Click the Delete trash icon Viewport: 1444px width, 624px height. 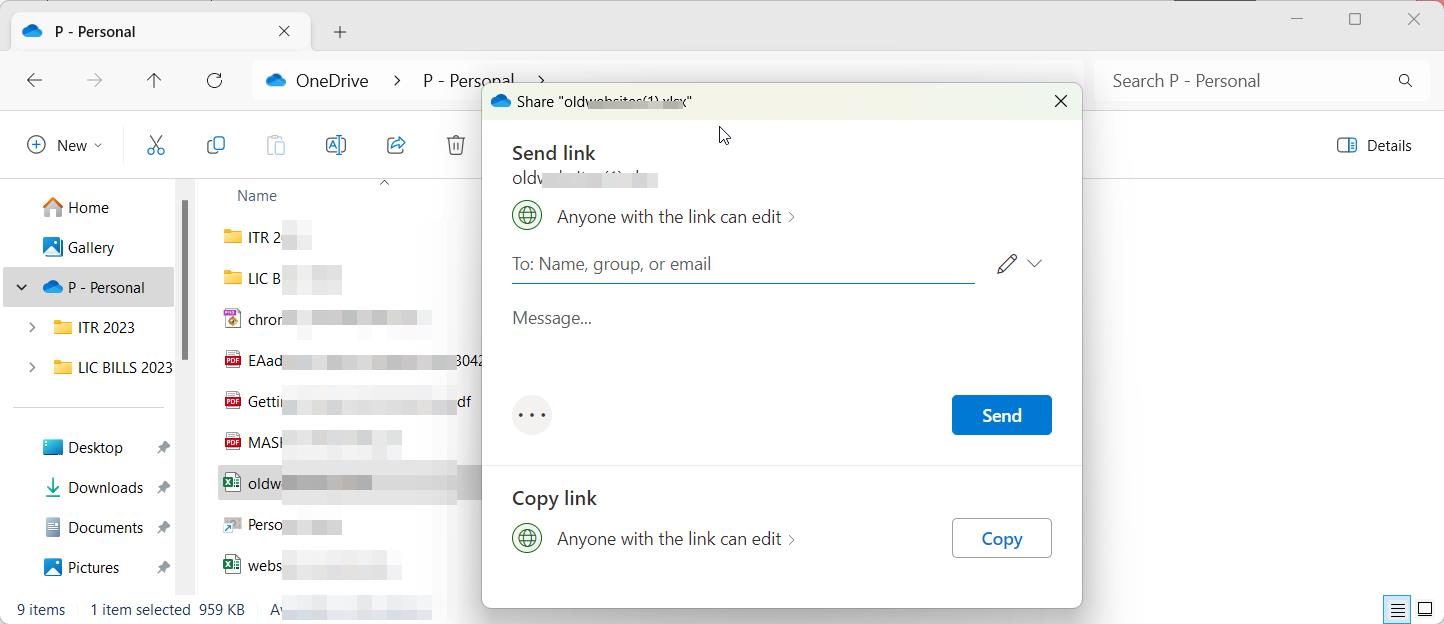click(456, 145)
